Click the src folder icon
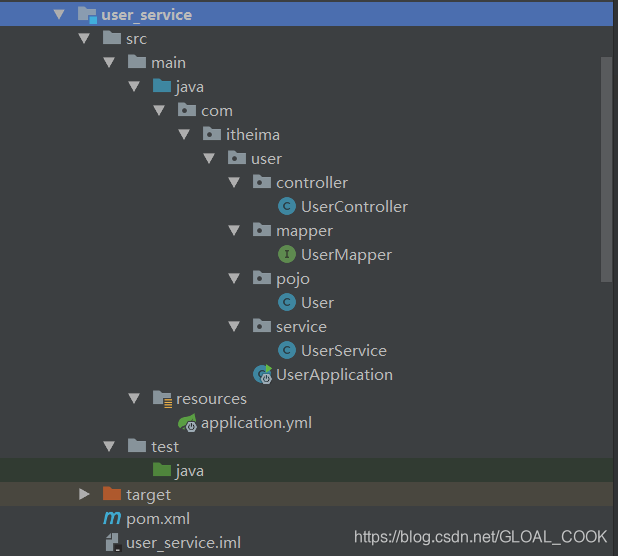 point(112,38)
